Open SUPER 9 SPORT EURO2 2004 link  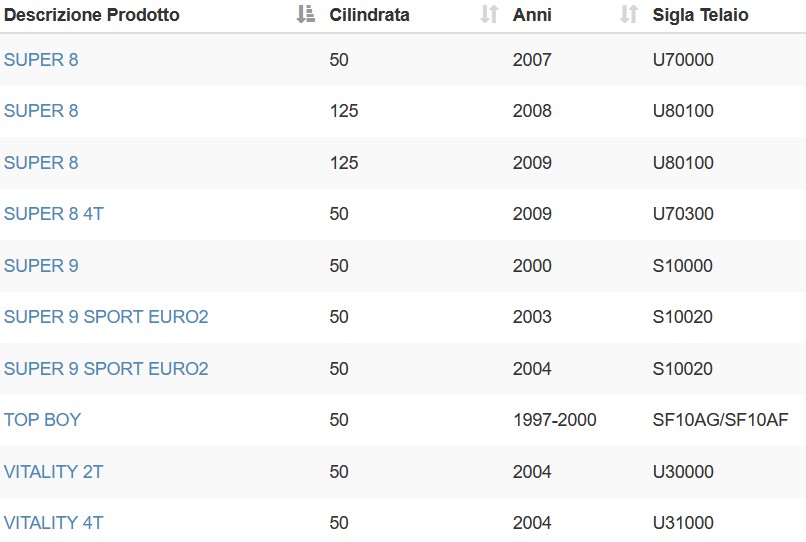pyautogui.click(x=106, y=368)
